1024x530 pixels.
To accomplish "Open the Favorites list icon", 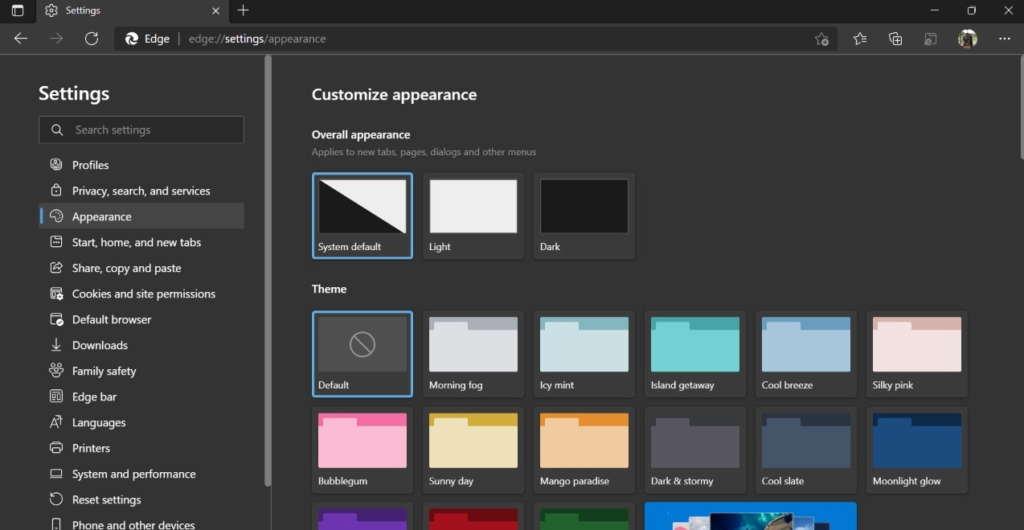I will click(x=860, y=39).
